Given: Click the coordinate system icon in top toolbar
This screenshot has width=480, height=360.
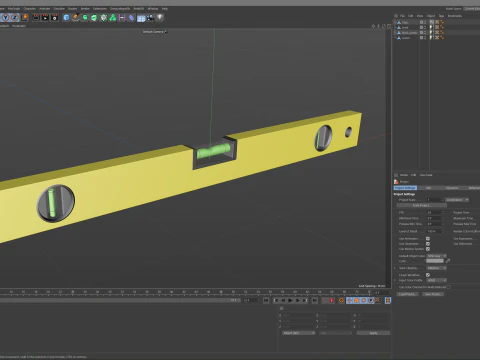Looking at the screenshot, I should (25, 17).
